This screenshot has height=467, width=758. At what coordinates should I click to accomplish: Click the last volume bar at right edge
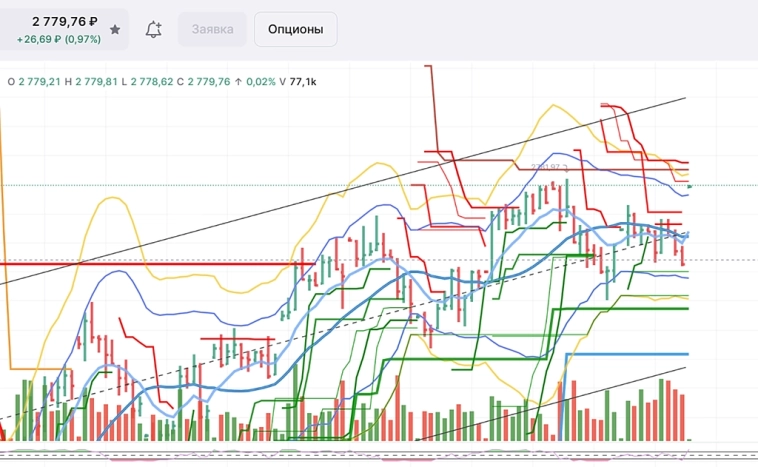click(x=686, y=419)
